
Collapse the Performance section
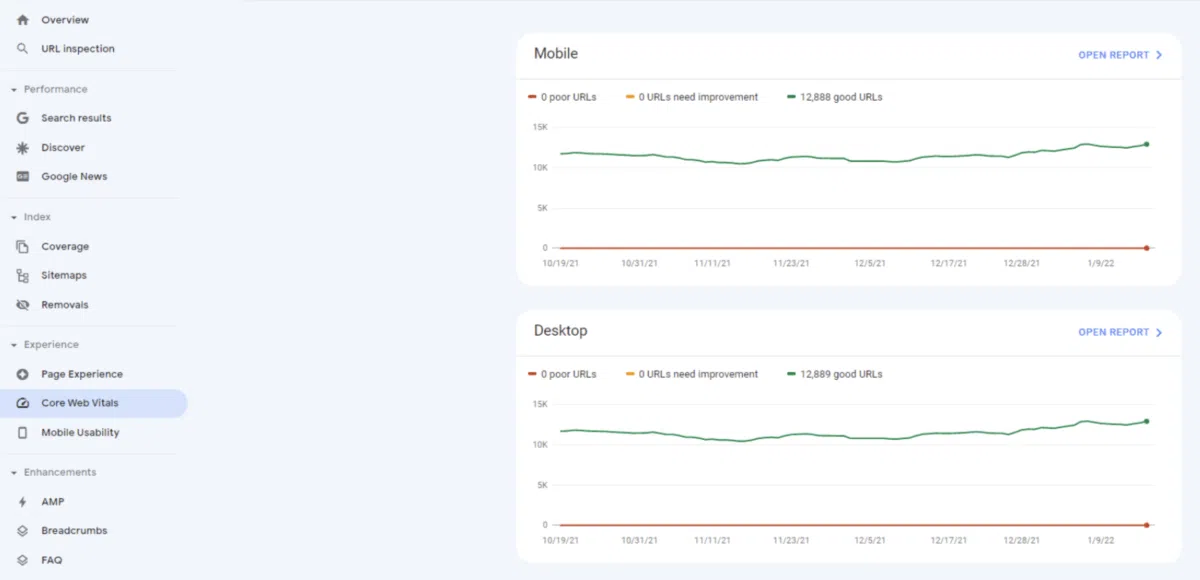(x=12, y=89)
